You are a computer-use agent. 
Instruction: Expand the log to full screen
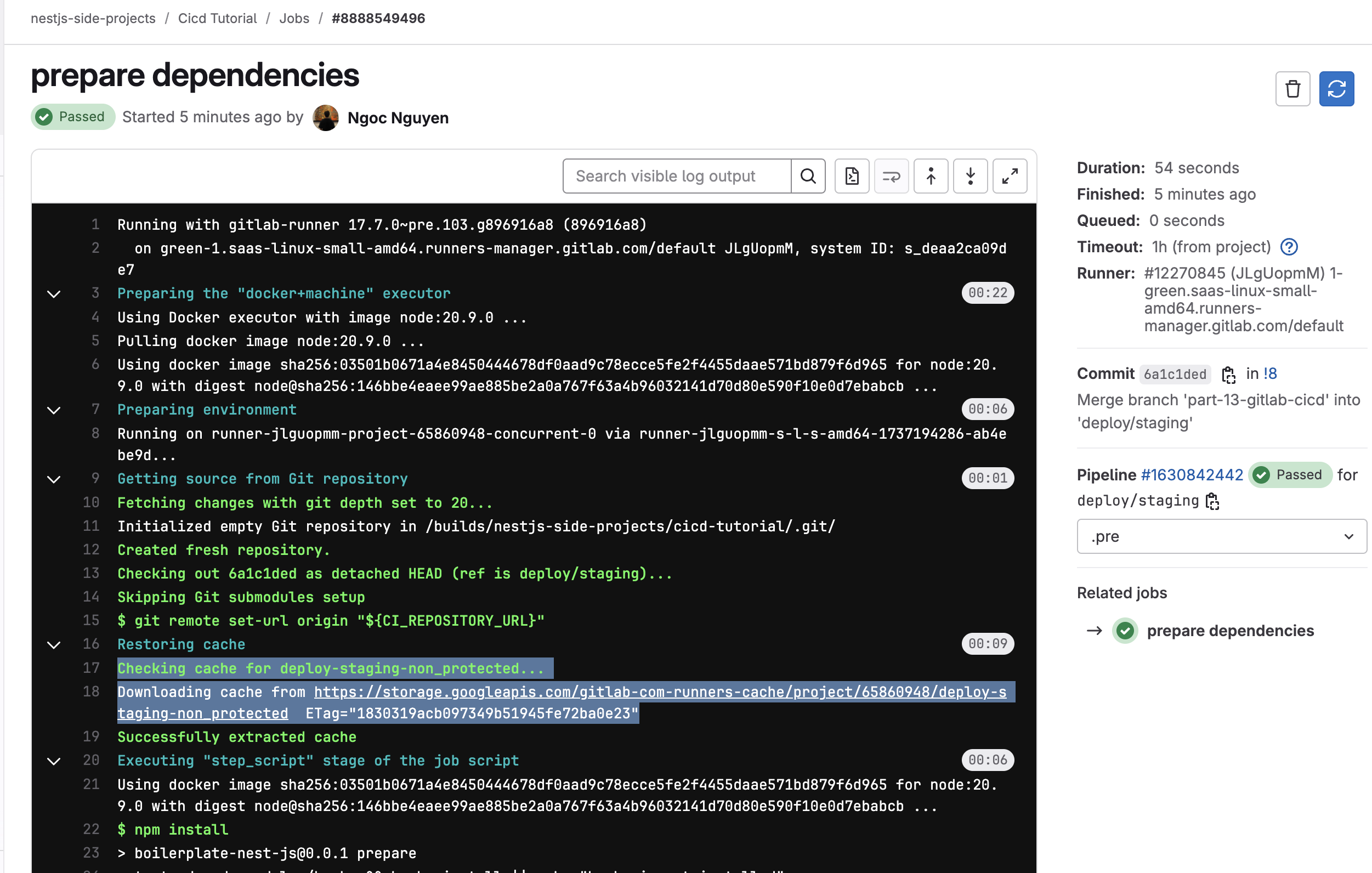[1009, 176]
